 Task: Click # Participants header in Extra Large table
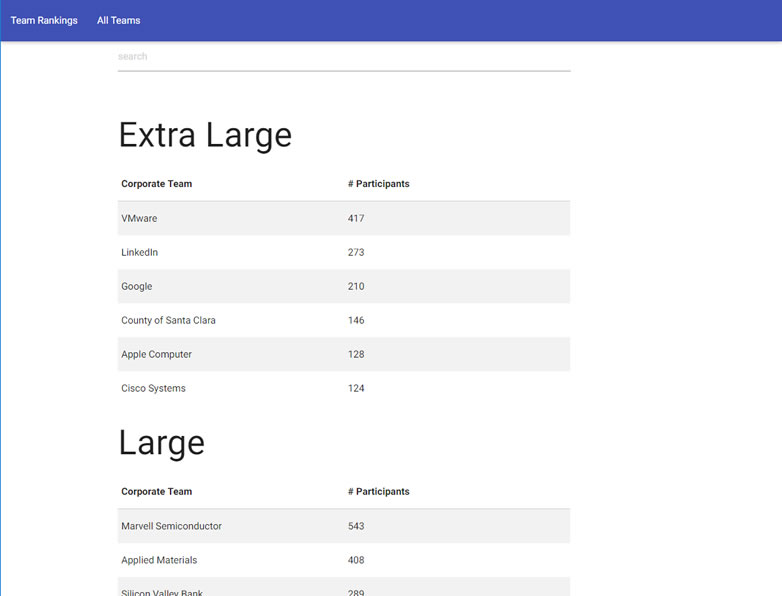click(x=378, y=184)
